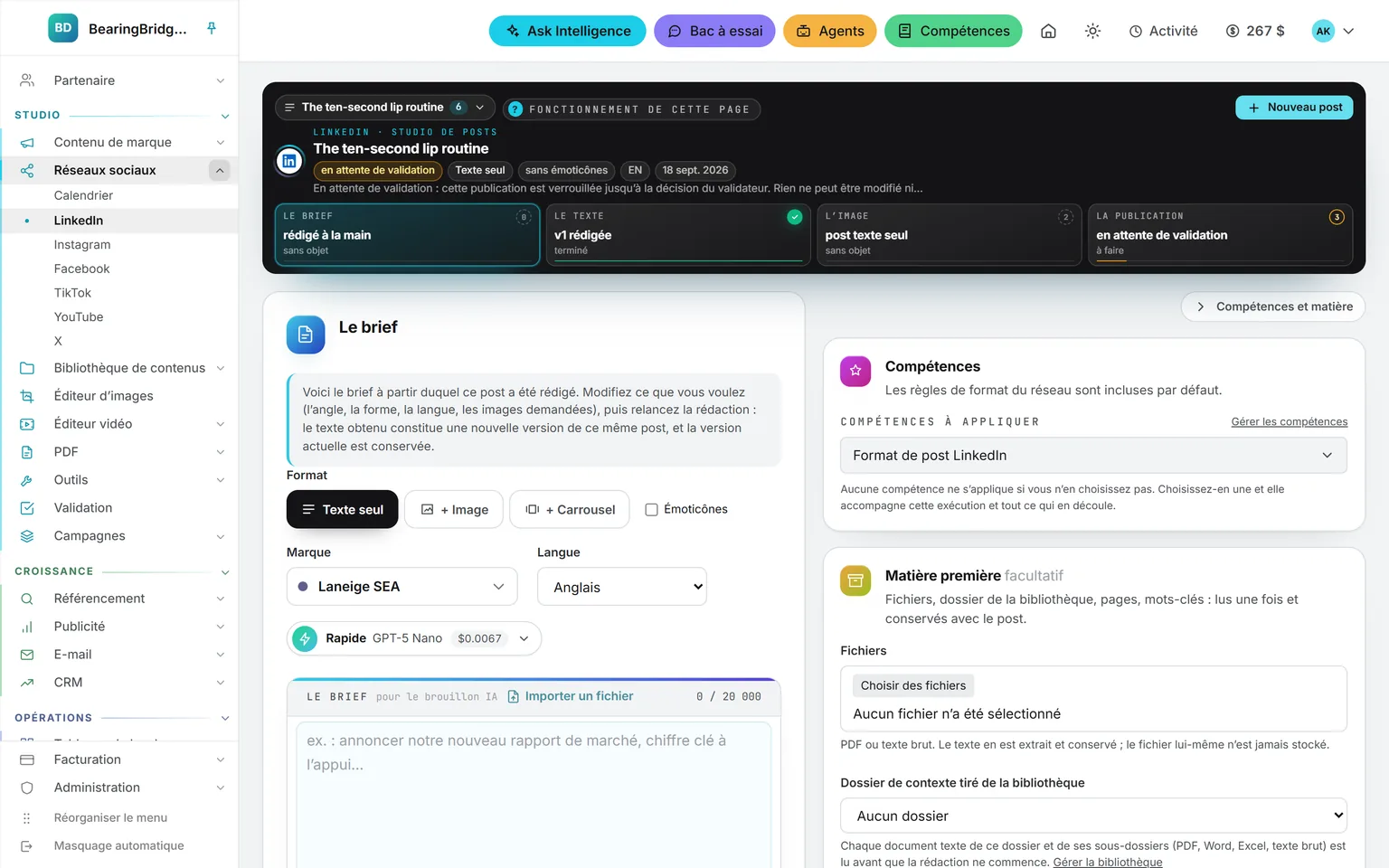Select the + Image format option

click(x=454, y=510)
